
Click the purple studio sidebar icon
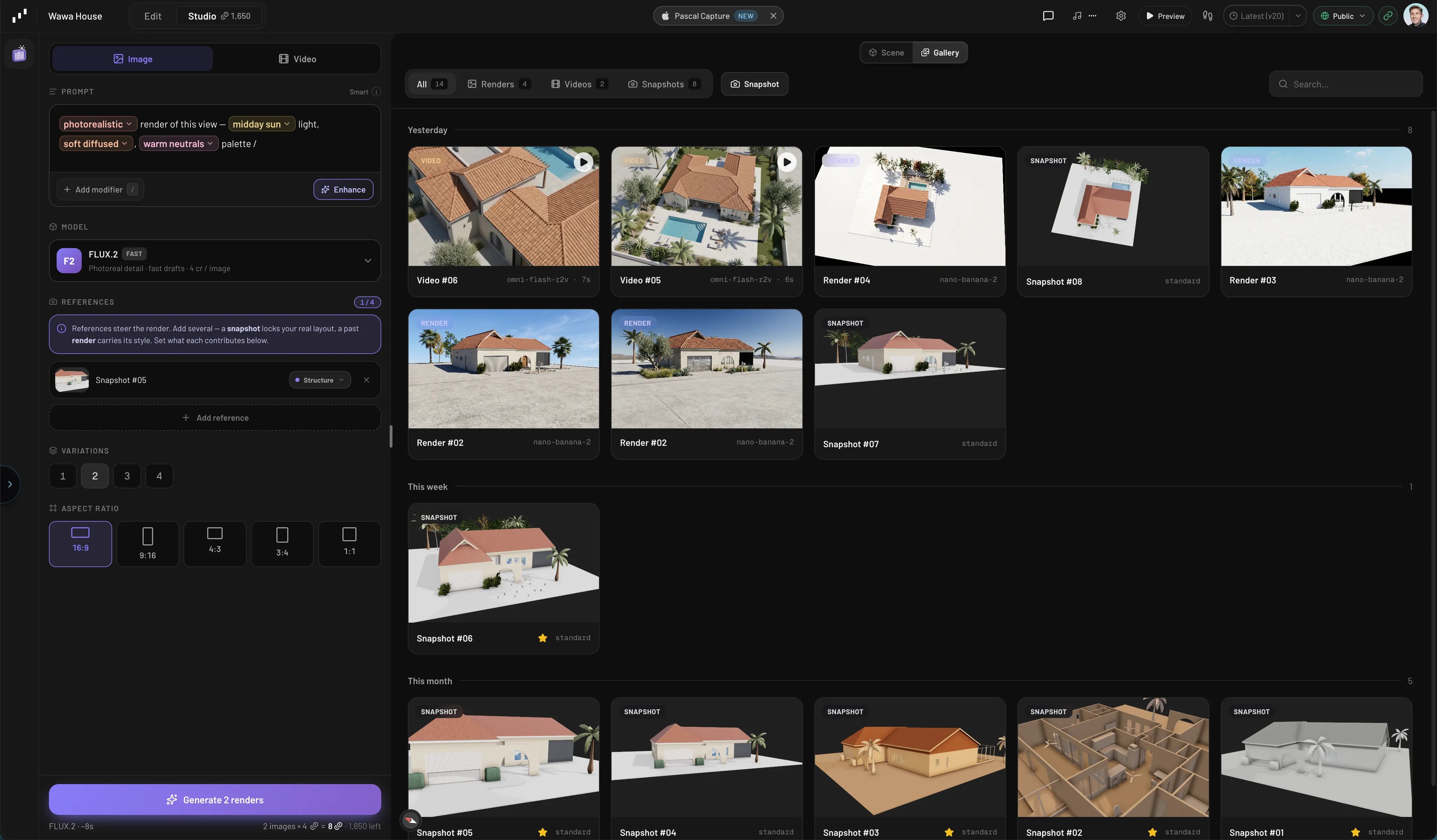pos(19,53)
